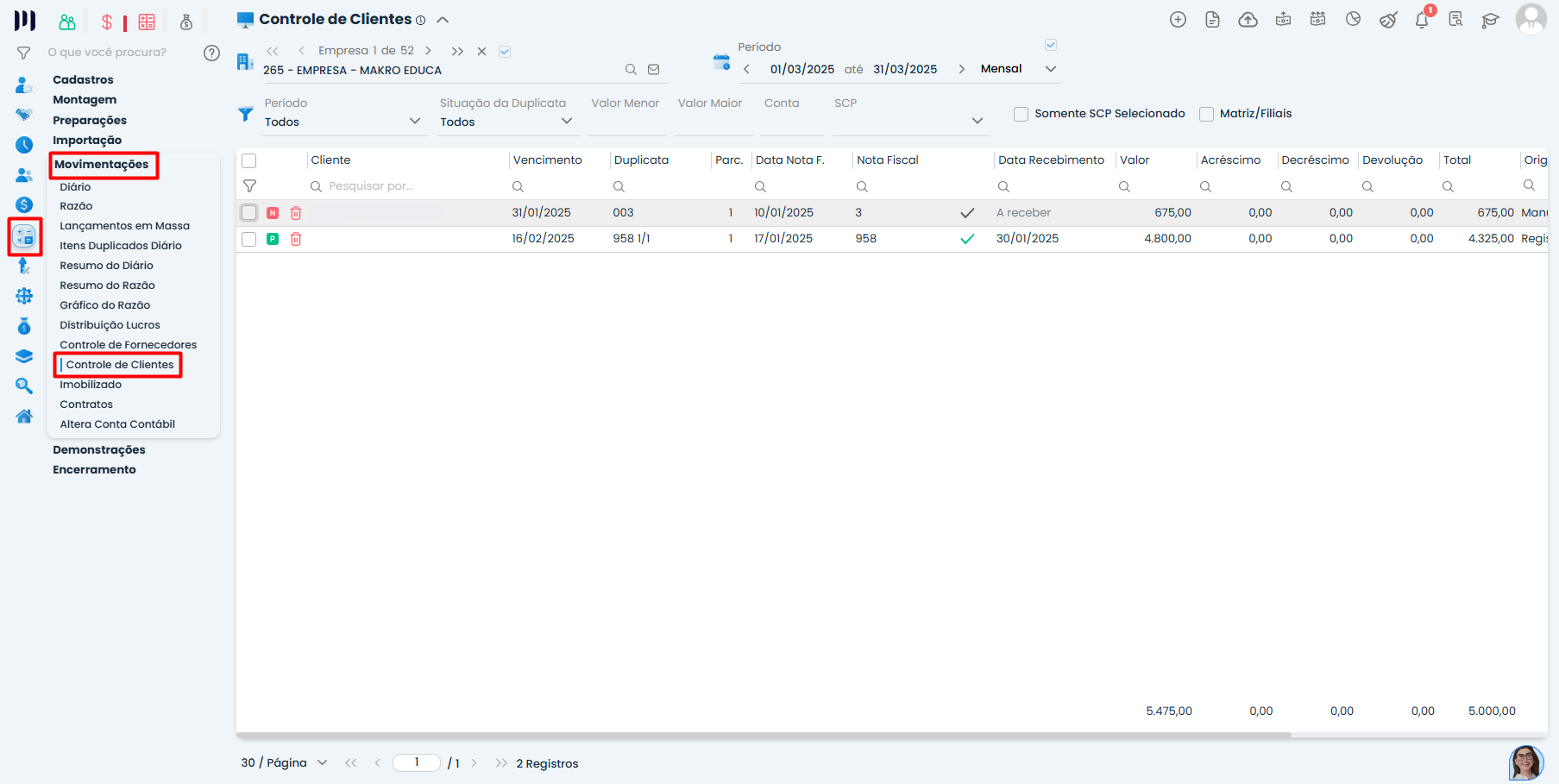Click the add (plus circle) icon
Viewport: 1559px width, 784px height.
(1178, 20)
